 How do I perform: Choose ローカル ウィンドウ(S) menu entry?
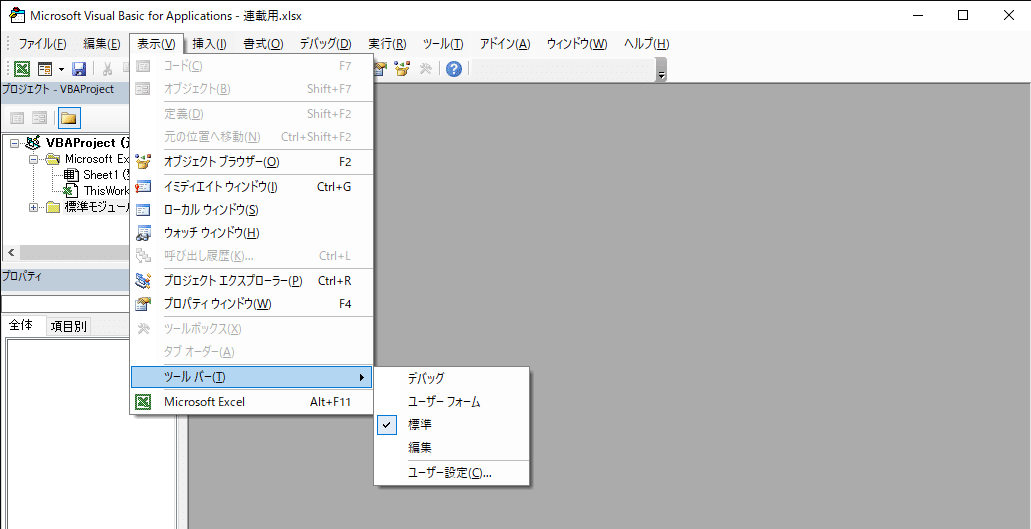(252, 210)
